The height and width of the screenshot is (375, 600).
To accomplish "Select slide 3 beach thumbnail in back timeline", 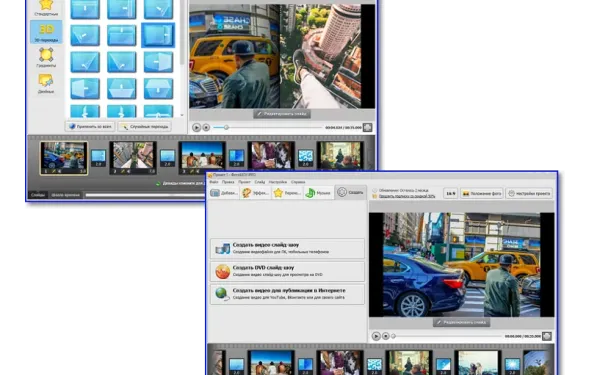I will coord(202,156).
